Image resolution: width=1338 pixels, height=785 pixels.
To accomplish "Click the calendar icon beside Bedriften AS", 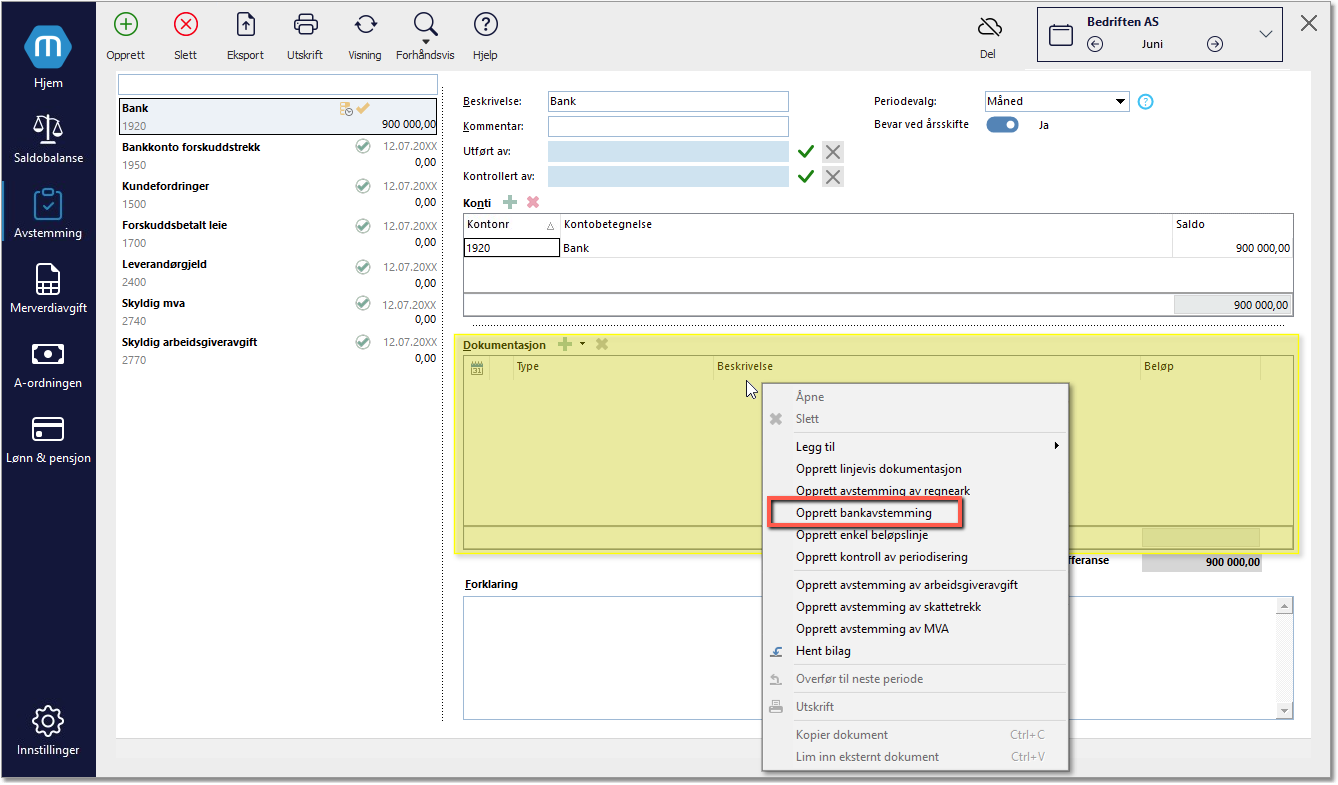I will 1061,35.
